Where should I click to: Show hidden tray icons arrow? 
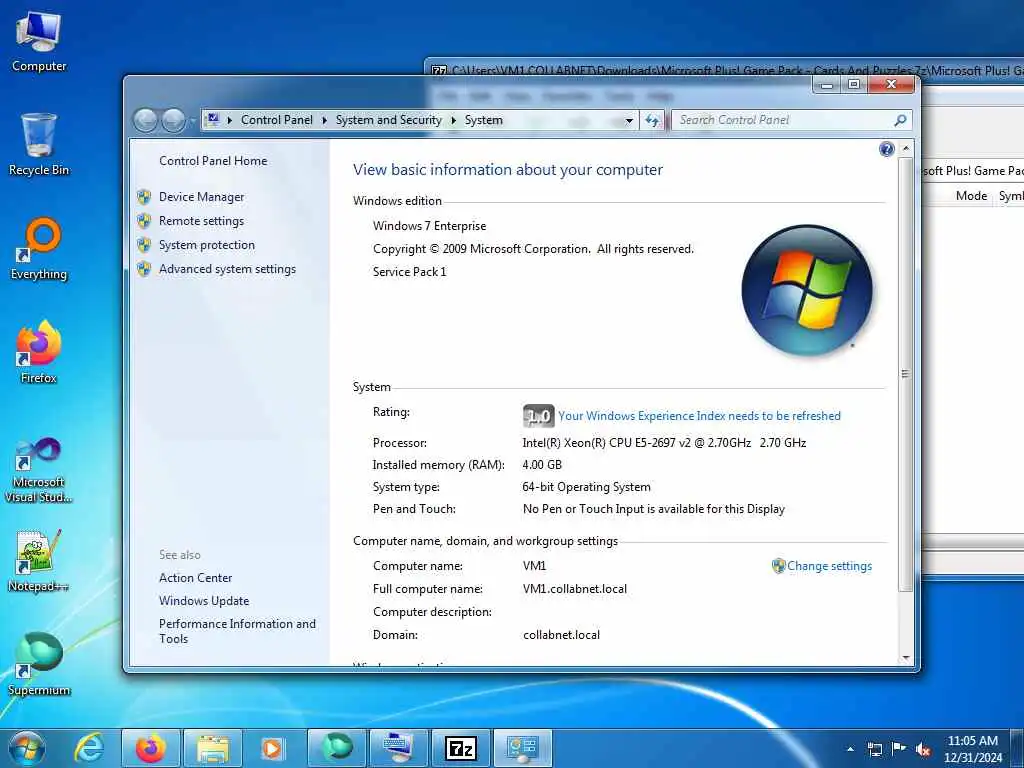click(850, 749)
